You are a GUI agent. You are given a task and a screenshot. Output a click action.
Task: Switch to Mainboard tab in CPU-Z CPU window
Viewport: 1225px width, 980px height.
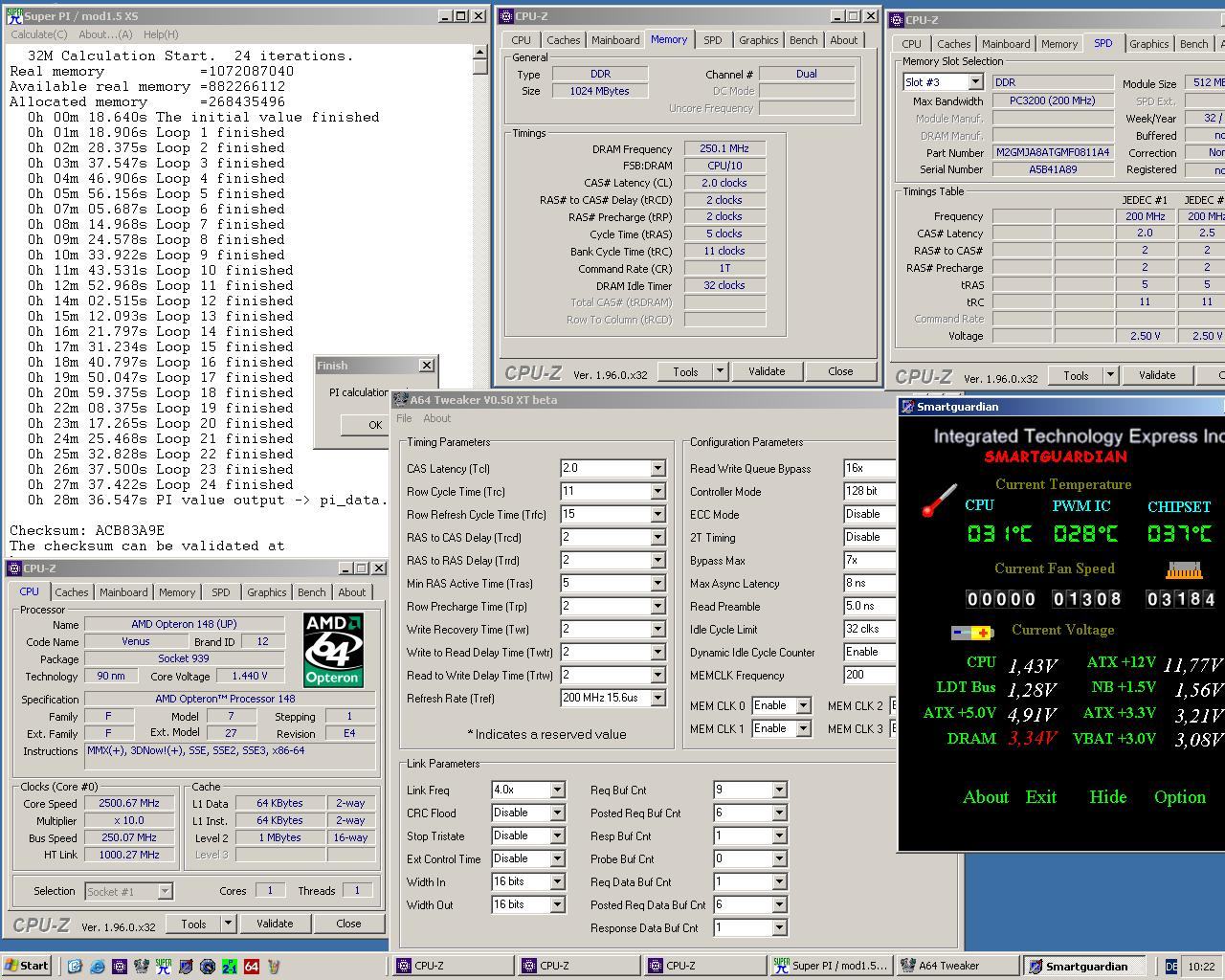pyautogui.click(x=123, y=592)
